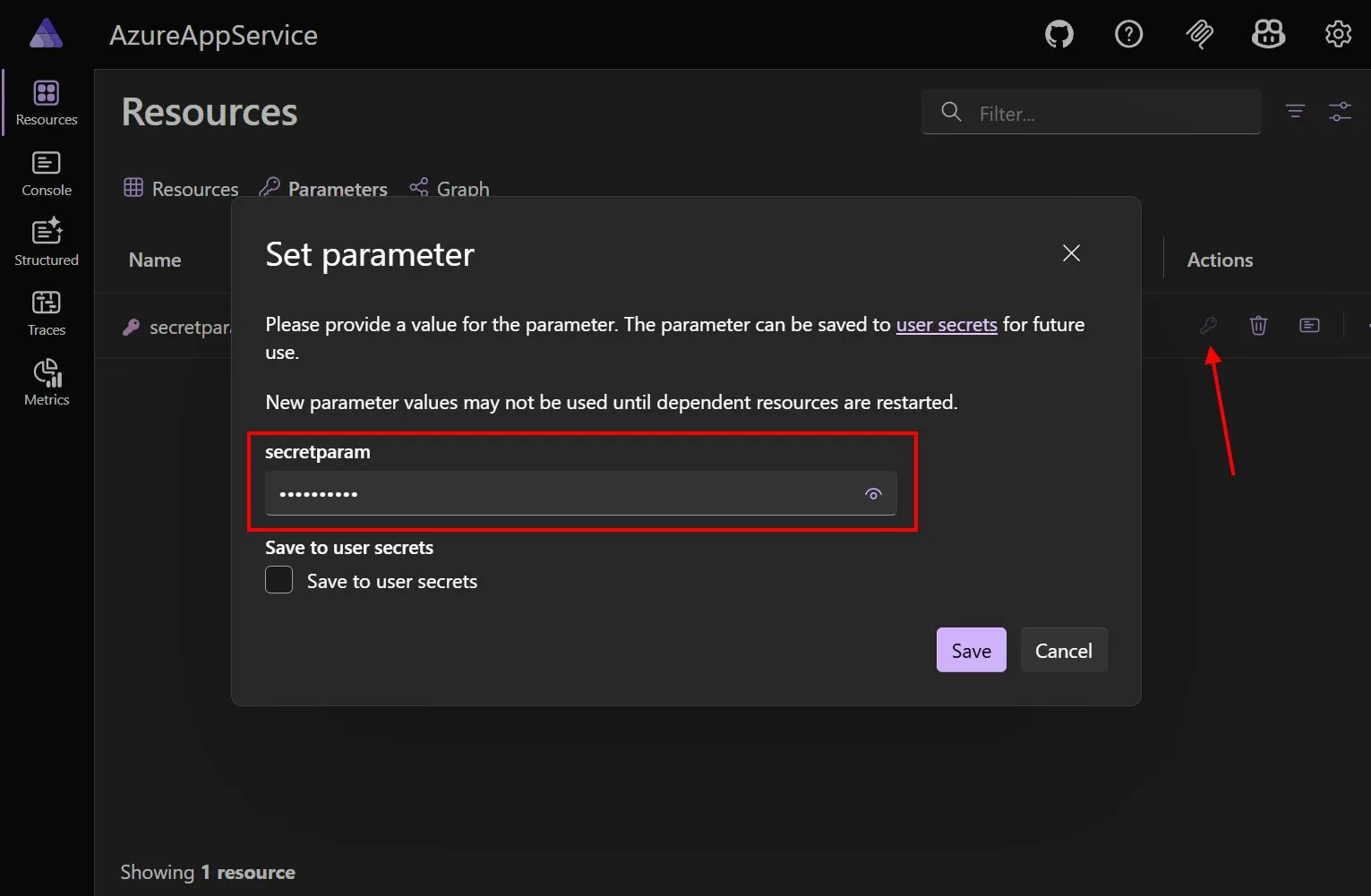Reveal the hidden secretparam value
Screen dimensions: 1371x896
(x=873, y=493)
